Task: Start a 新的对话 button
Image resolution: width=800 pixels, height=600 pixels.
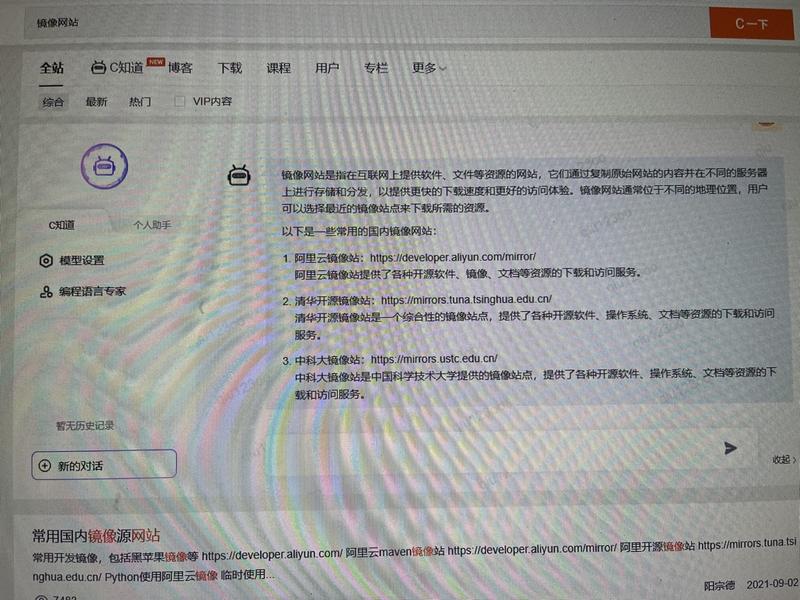Action: (x=104, y=464)
